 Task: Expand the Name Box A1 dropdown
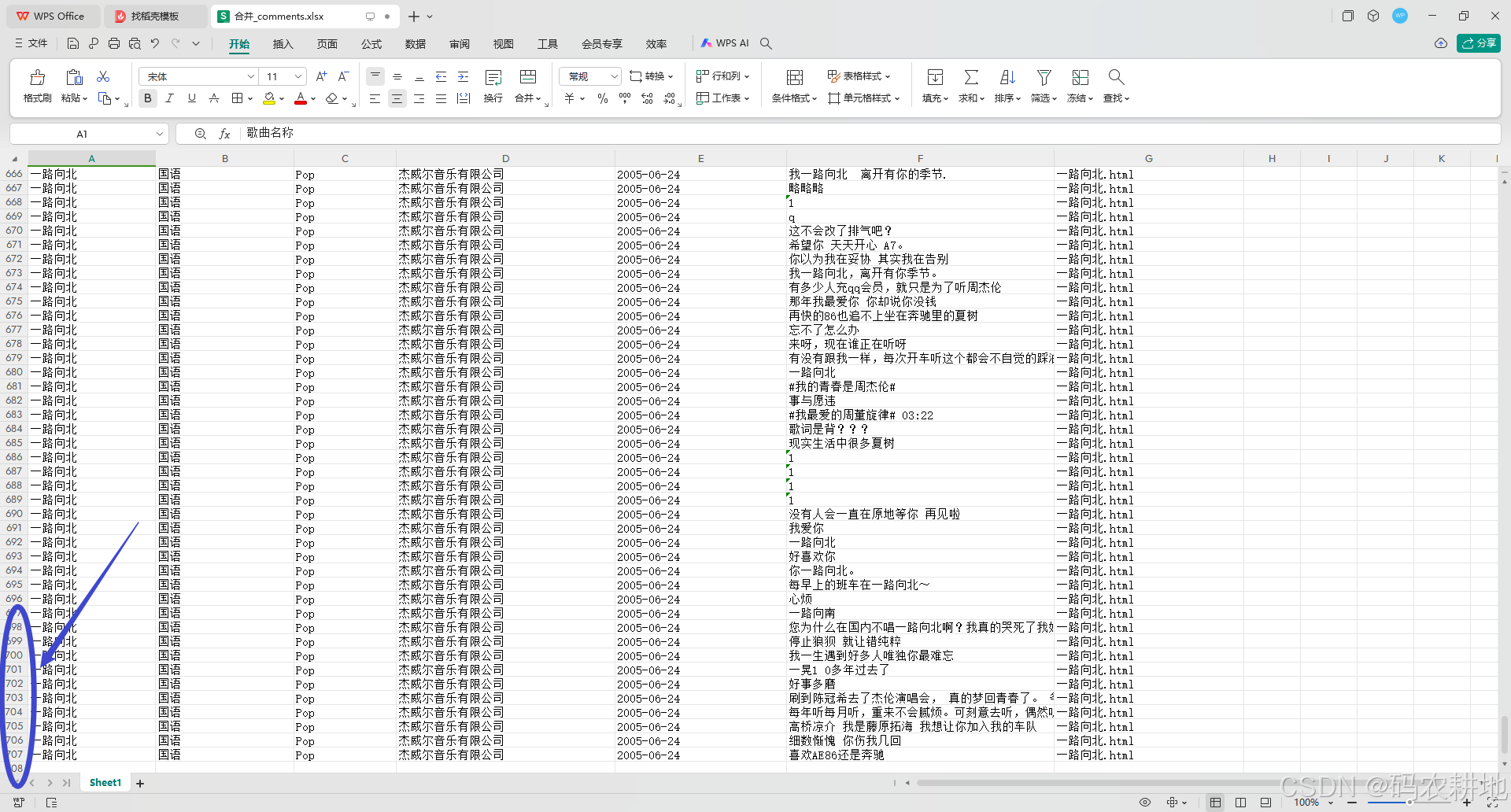click(x=160, y=134)
